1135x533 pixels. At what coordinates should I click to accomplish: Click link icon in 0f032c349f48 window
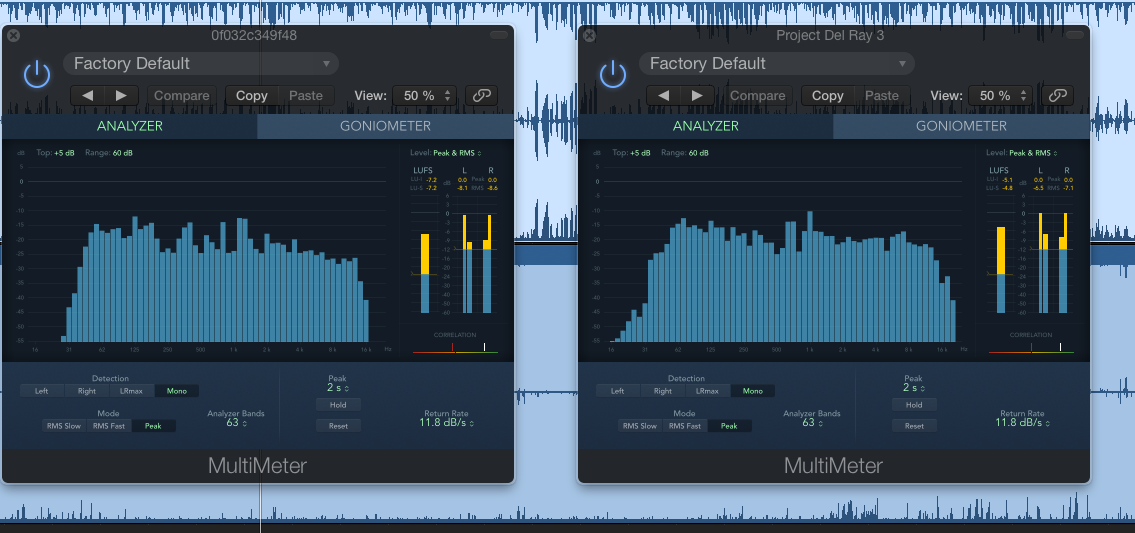(481, 96)
